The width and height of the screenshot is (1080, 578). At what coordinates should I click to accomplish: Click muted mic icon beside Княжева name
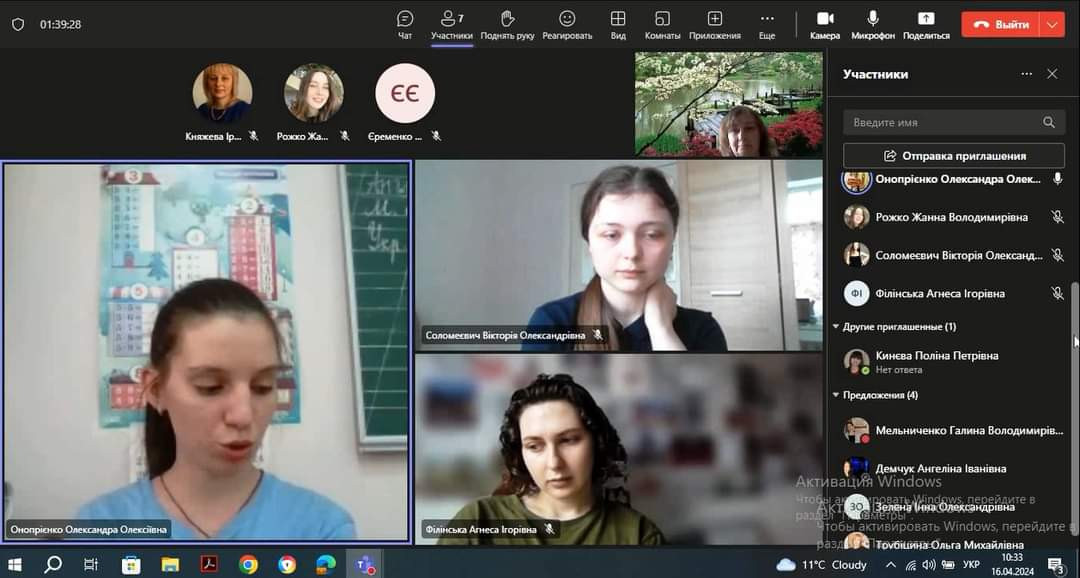coord(253,136)
